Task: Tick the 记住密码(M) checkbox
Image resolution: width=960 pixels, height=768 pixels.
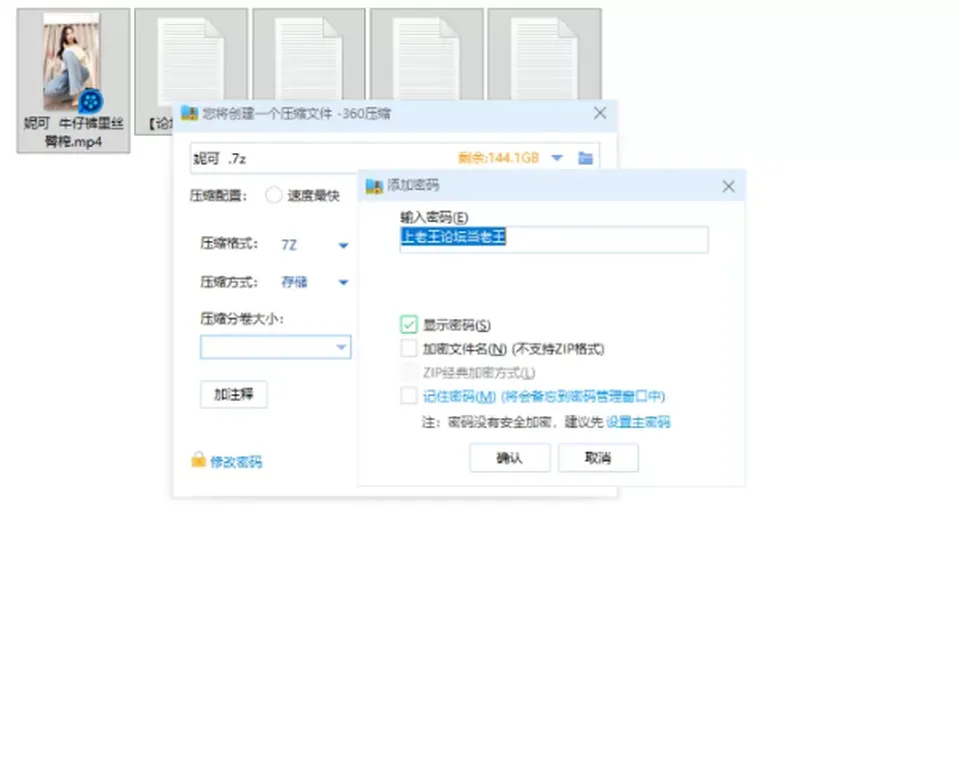Action: point(408,396)
